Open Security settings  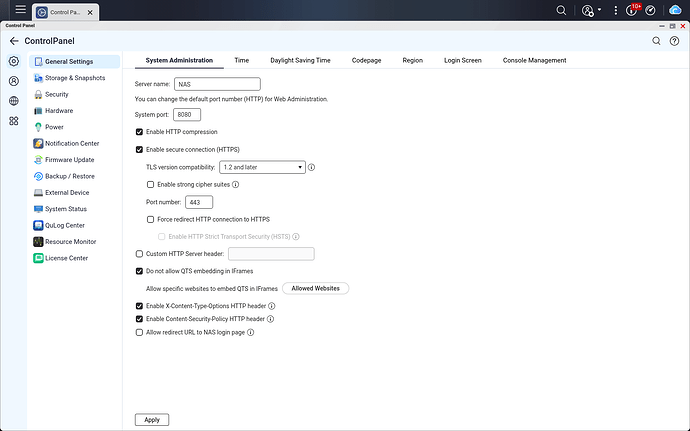(74, 94)
